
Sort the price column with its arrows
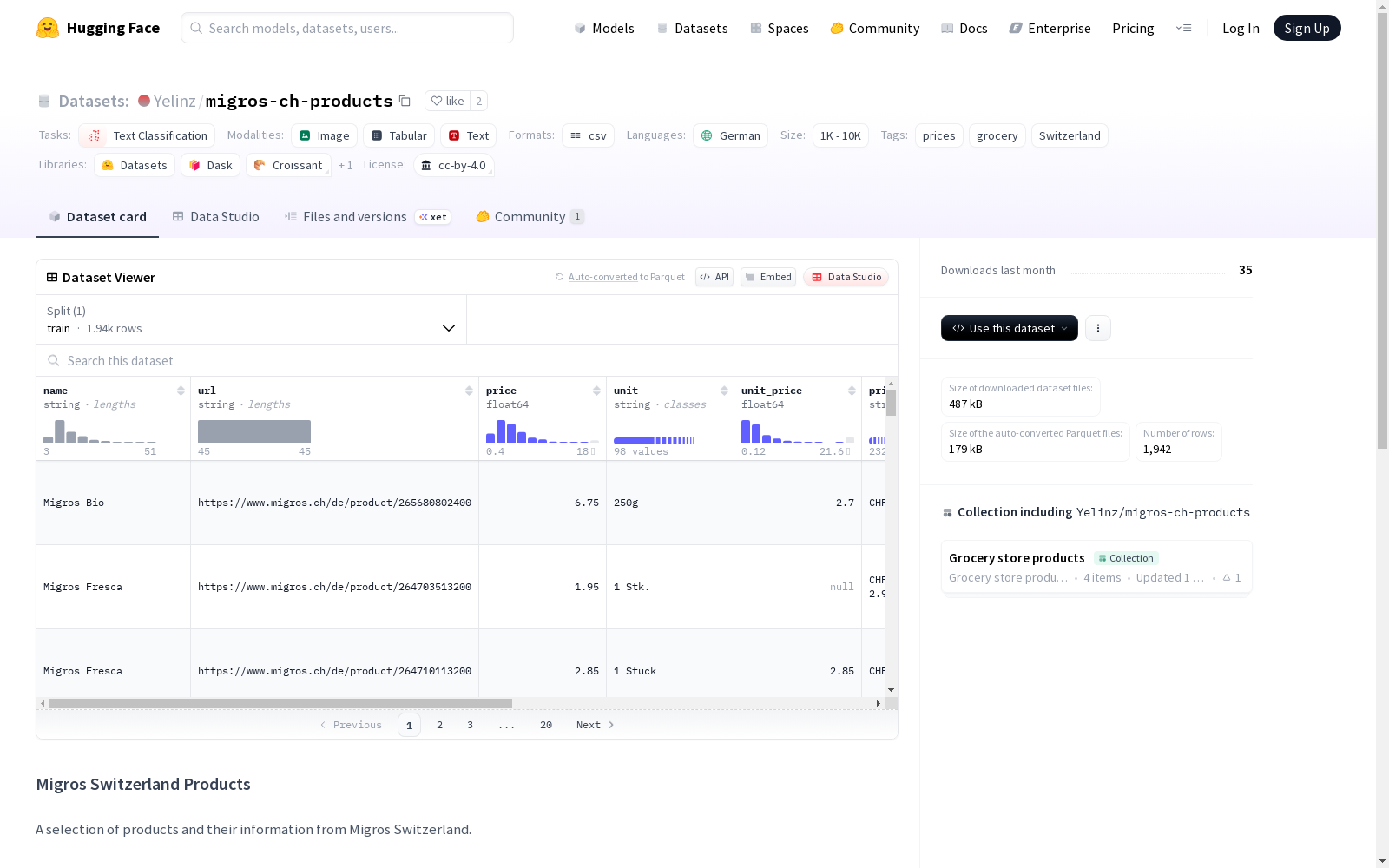596,391
